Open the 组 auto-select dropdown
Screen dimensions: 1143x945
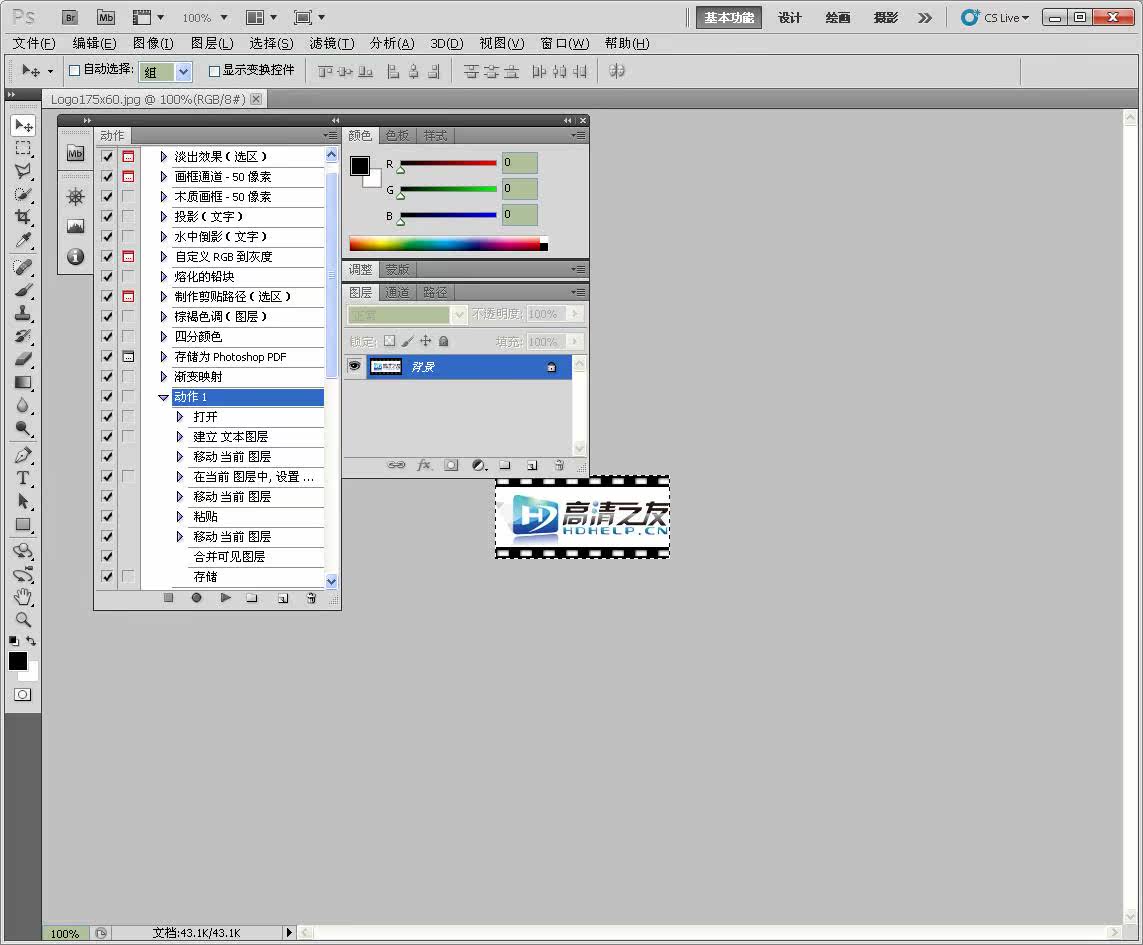(183, 71)
